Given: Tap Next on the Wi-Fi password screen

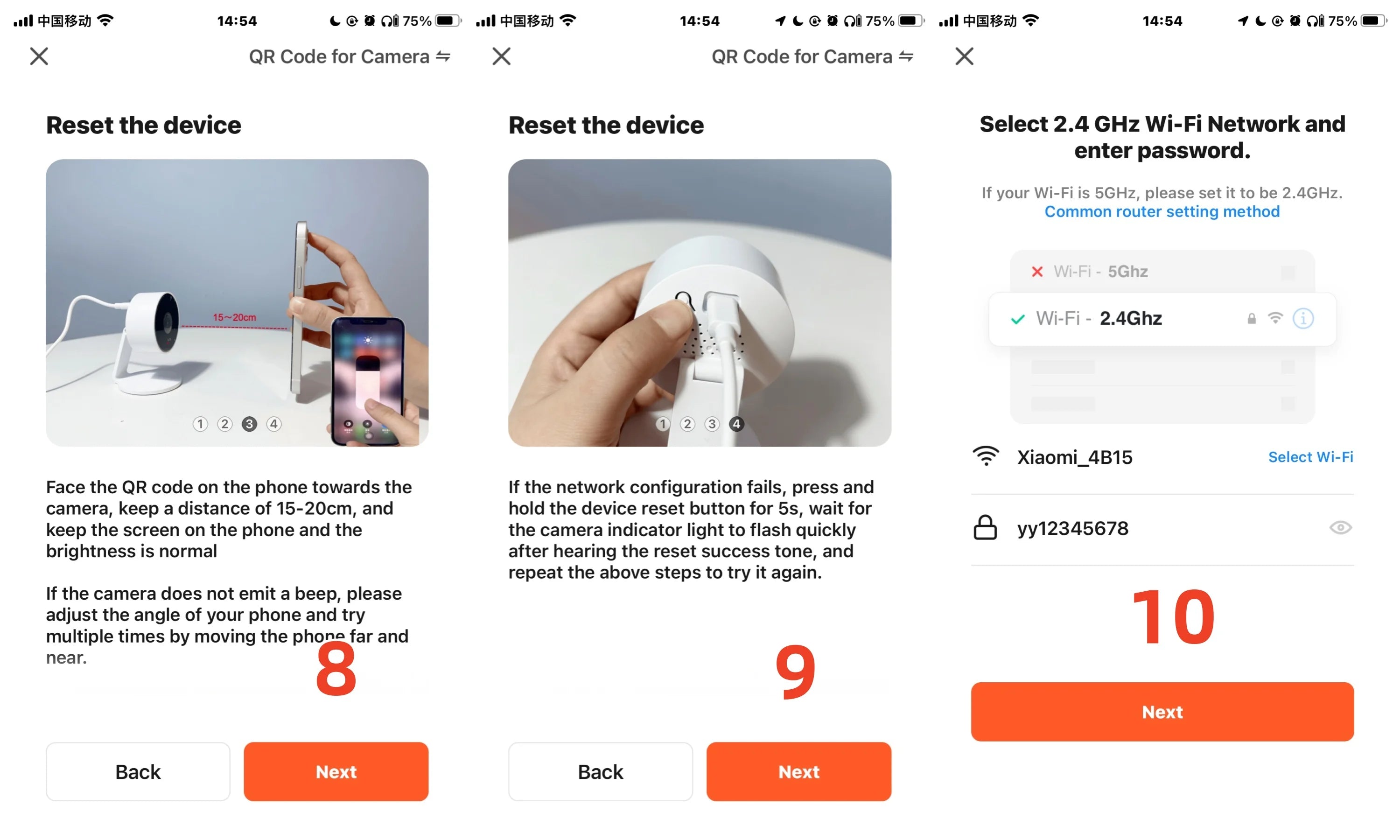Looking at the screenshot, I should (x=1162, y=712).
